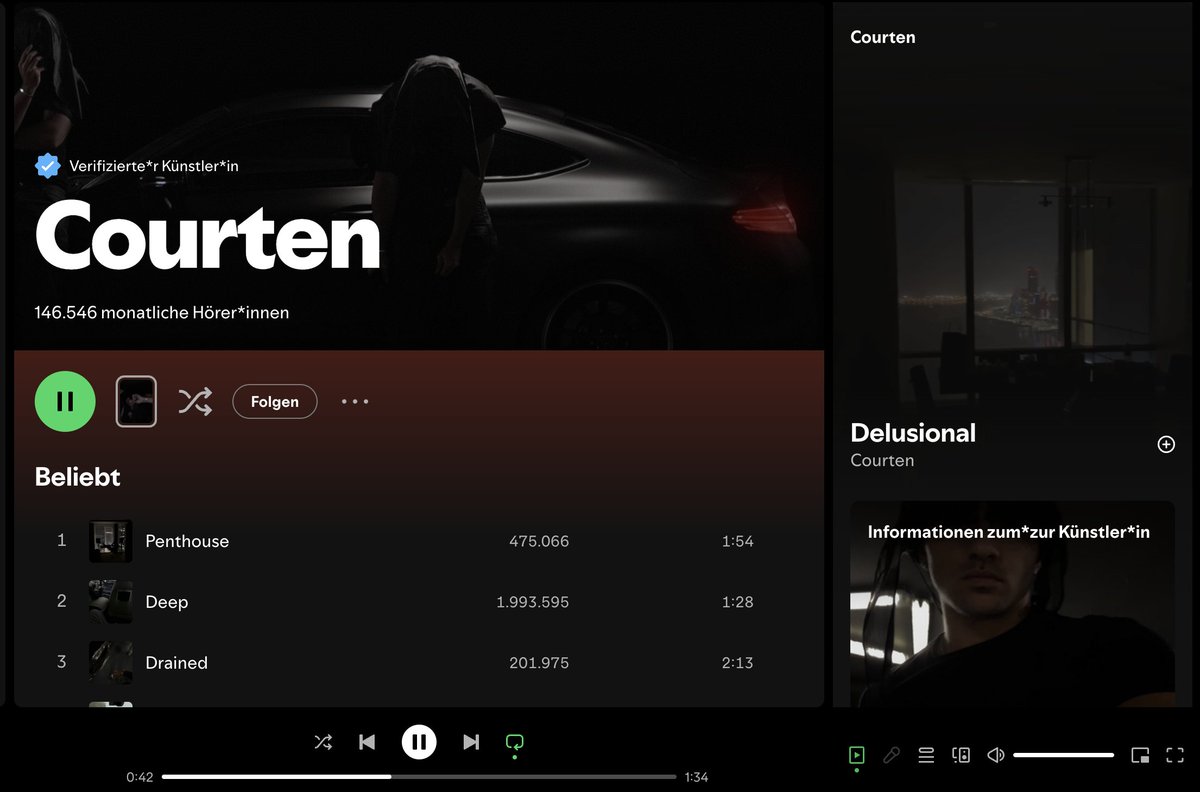Play the track Deep
Screen dimensions: 1200x792
click(167, 602)
